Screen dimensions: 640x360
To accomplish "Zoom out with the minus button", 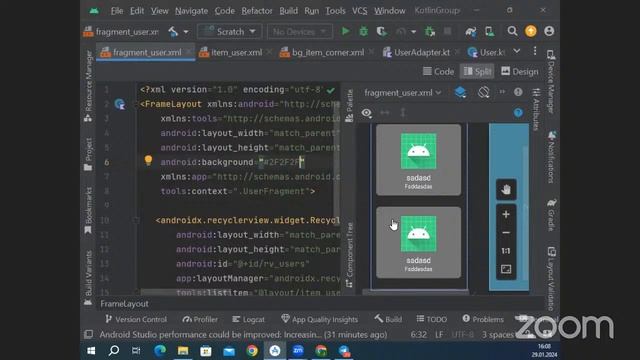I will 506,233.
